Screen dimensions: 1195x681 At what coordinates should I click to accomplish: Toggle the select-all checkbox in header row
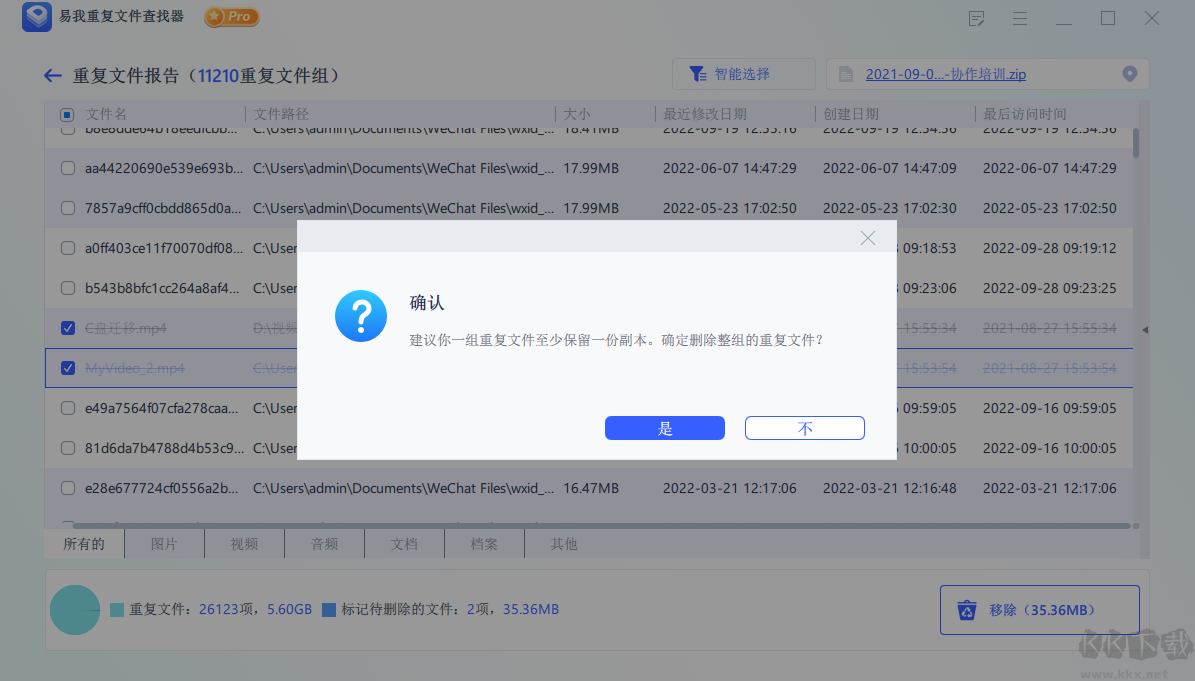click(x=67, y=114)
